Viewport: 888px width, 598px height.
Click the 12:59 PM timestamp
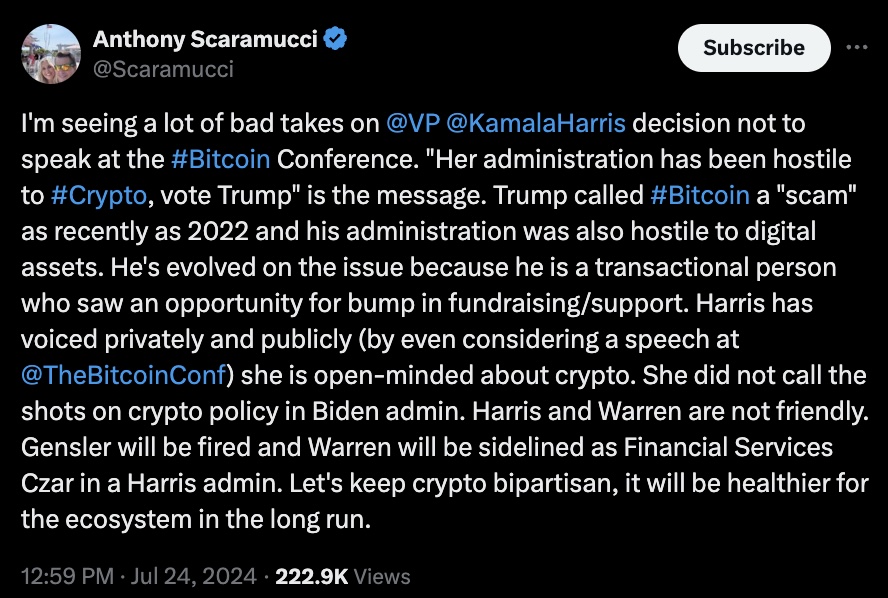click(63, 575)
